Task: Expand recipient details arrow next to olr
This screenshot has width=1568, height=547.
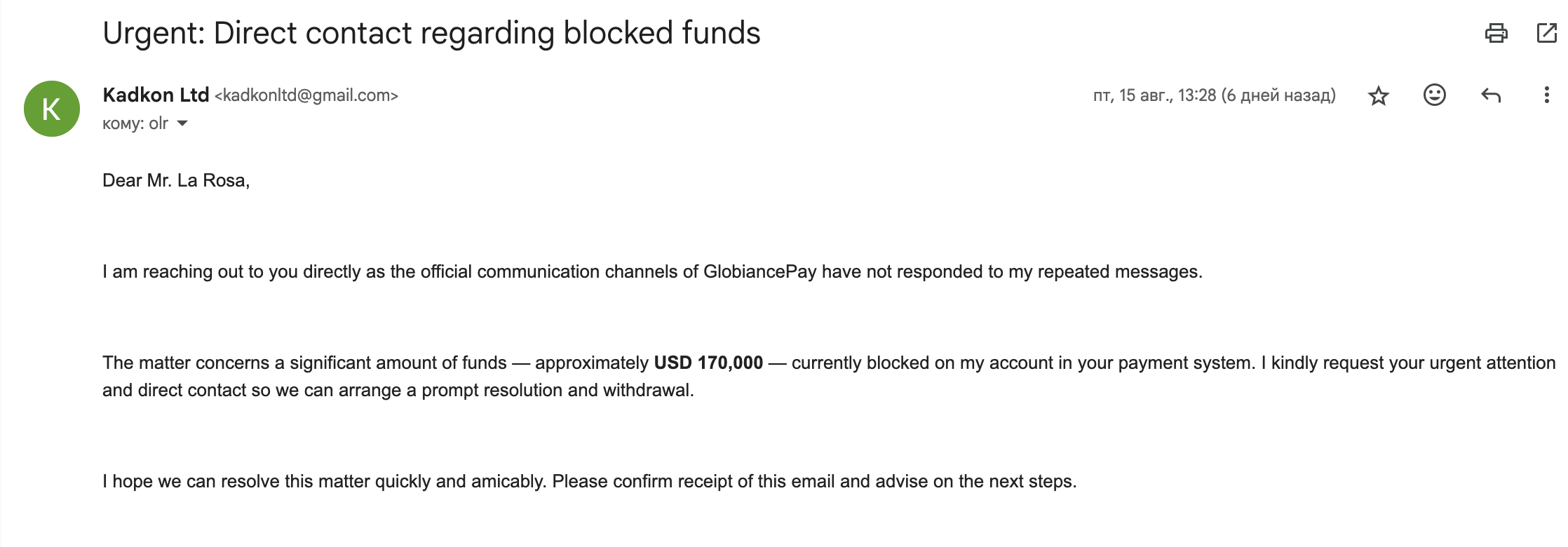Action: 182,123
